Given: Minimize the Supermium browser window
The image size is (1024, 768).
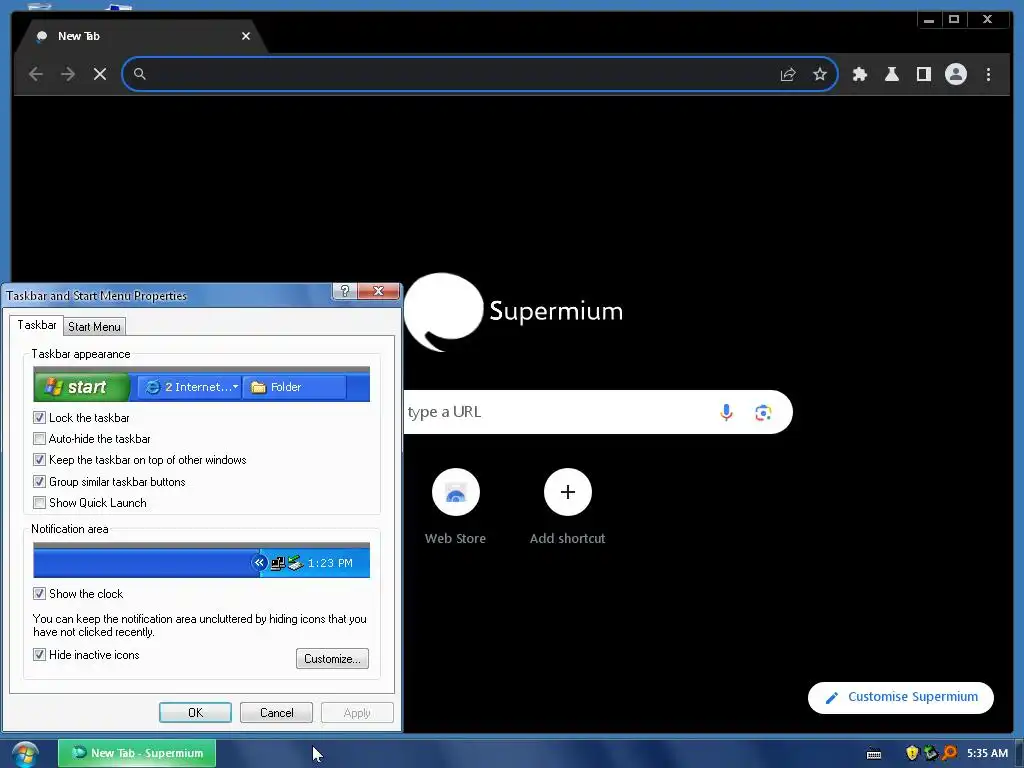Looking at the screenshot, I should [929, 20].
